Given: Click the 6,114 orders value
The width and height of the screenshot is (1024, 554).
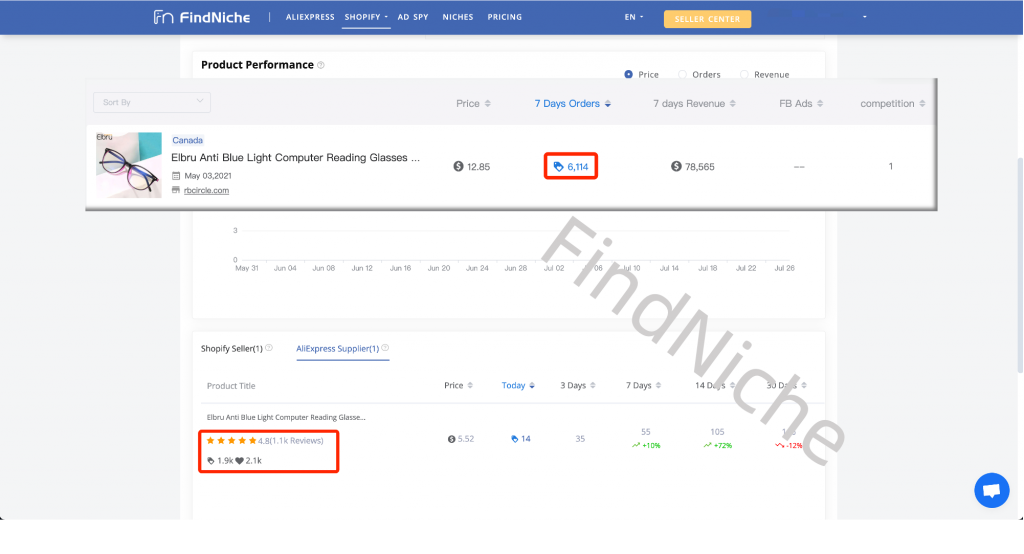Looking at the screenshot, I should [x=578, y=167].
